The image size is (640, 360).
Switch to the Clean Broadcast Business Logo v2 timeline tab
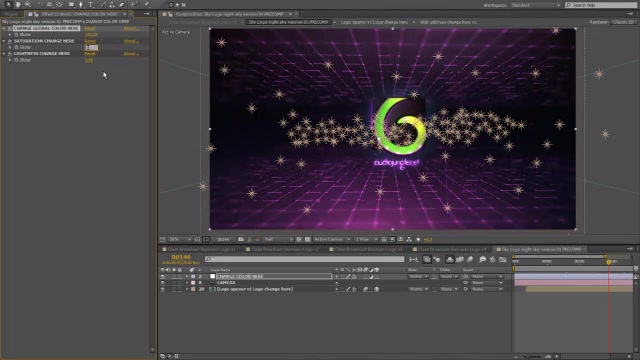(x=285, y=249)
